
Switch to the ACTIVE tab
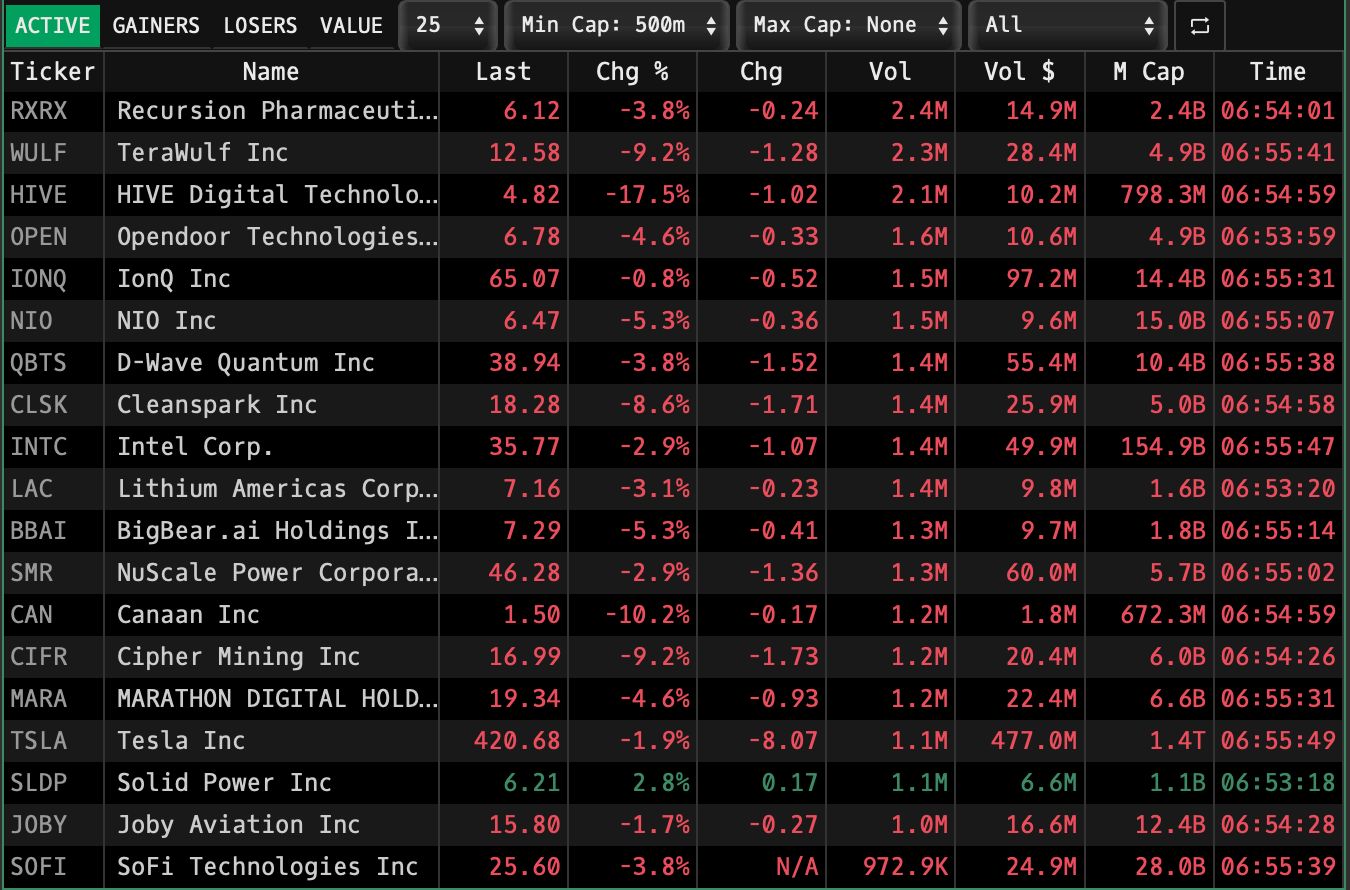coord(53,25)
